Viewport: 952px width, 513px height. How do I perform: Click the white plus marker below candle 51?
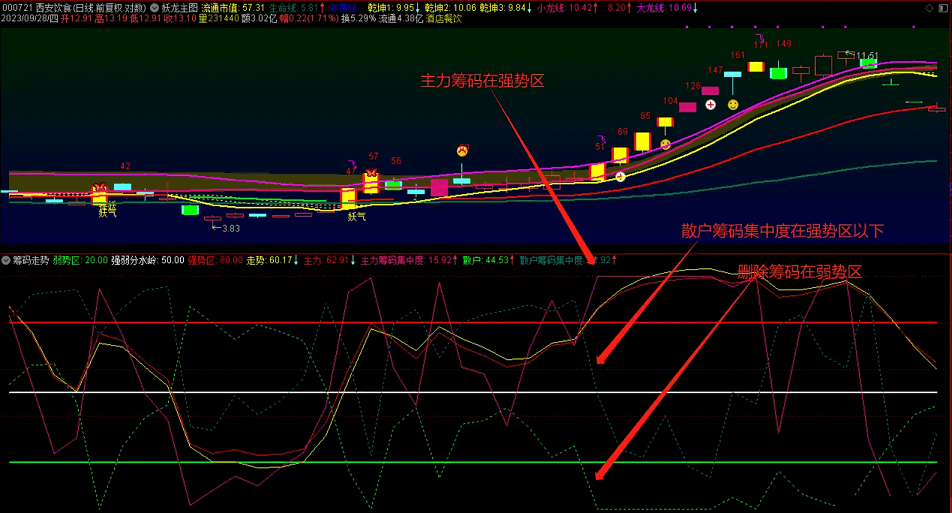(620, 177)
